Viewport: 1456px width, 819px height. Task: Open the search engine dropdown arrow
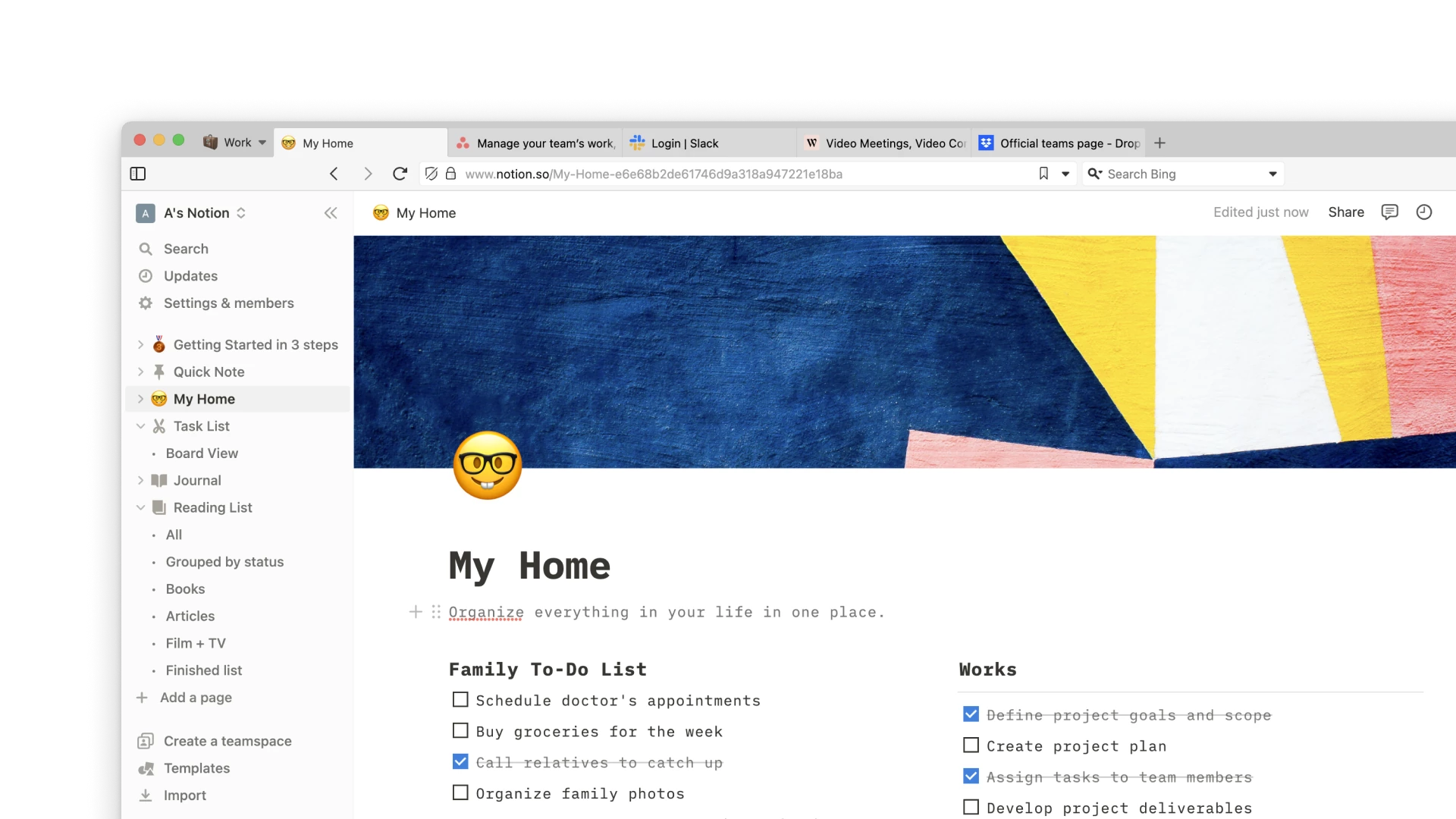click(1272, 174)
